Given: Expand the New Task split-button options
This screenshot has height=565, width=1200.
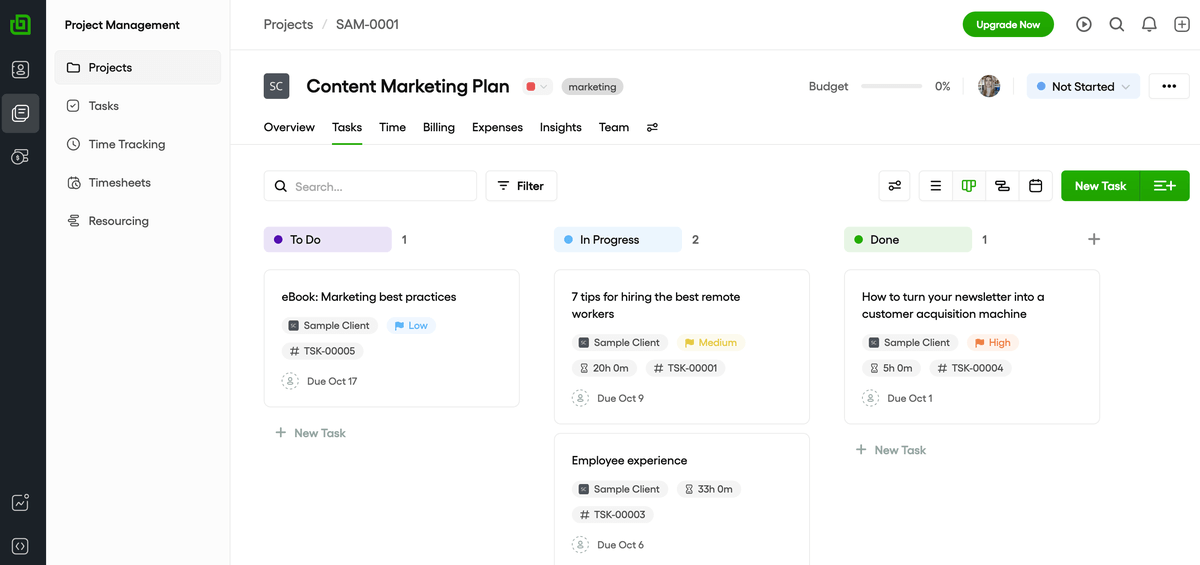Looking at the screenshot, I should coord(1164,186).
